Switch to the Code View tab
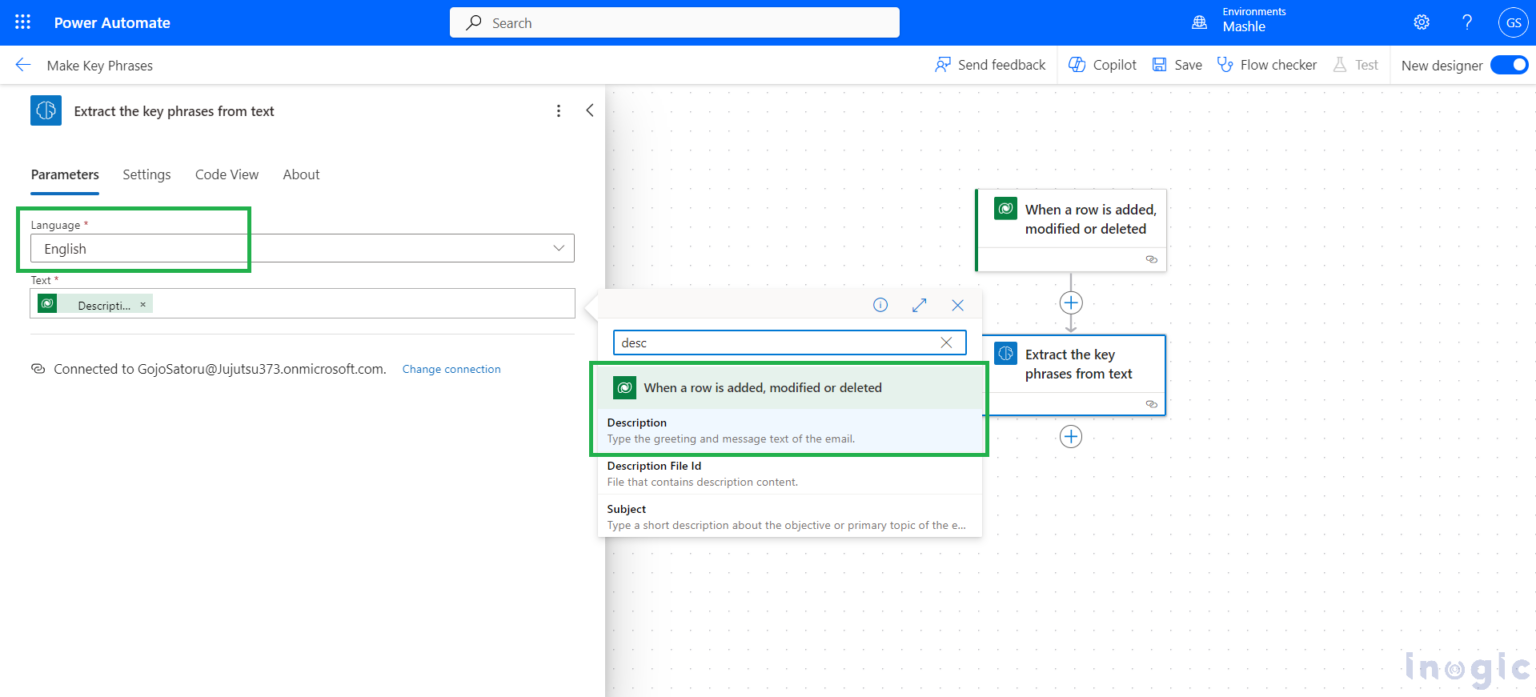 (226, 174)
